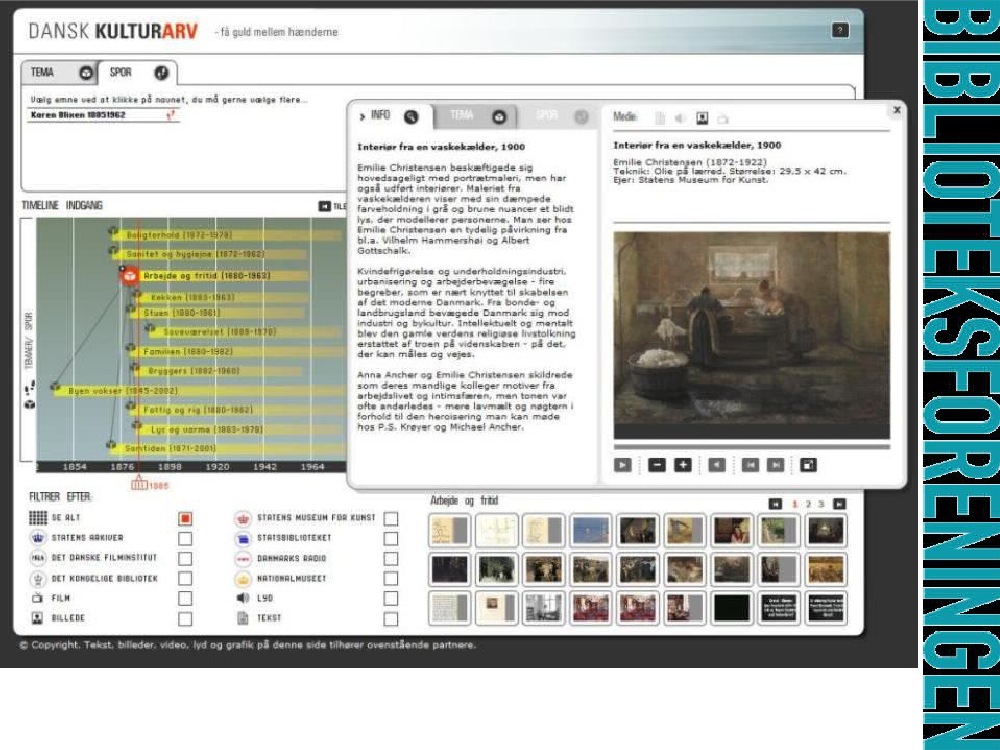Viewport: 1000px width, 750px height.
Task: Select the Samtiden theme bar
Action: pyautogui.click(x=226, y=448)
